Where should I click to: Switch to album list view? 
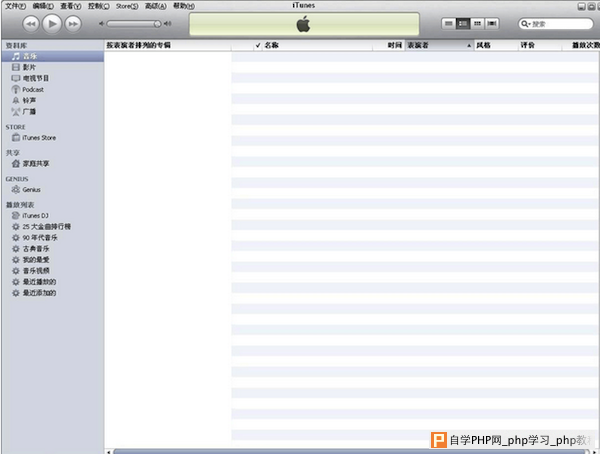point(463,24)
